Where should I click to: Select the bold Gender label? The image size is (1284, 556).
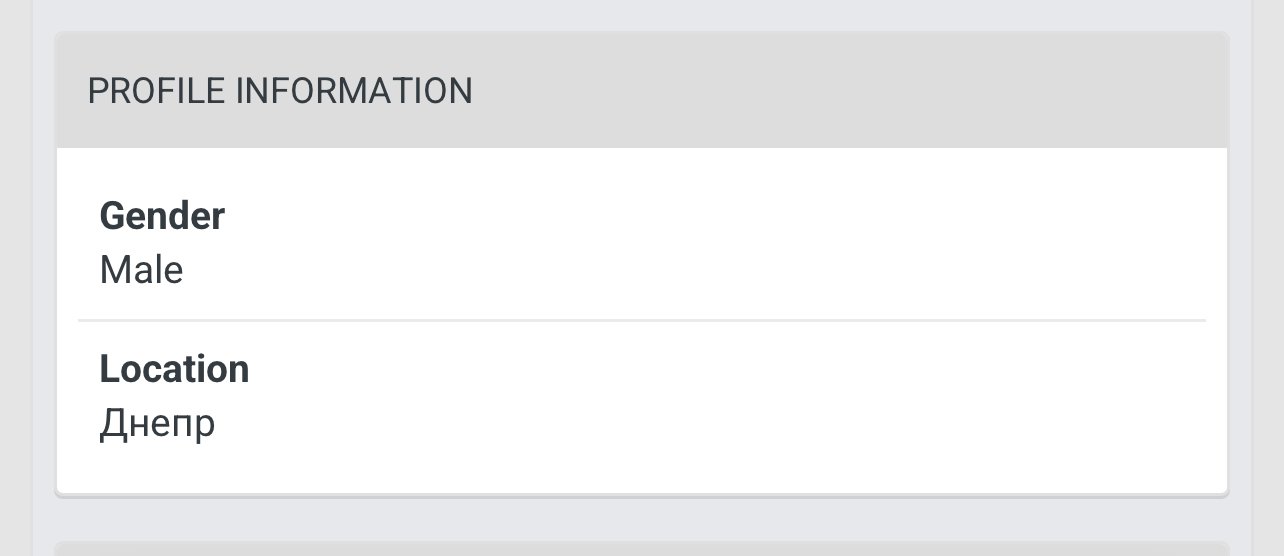(162, 216)
